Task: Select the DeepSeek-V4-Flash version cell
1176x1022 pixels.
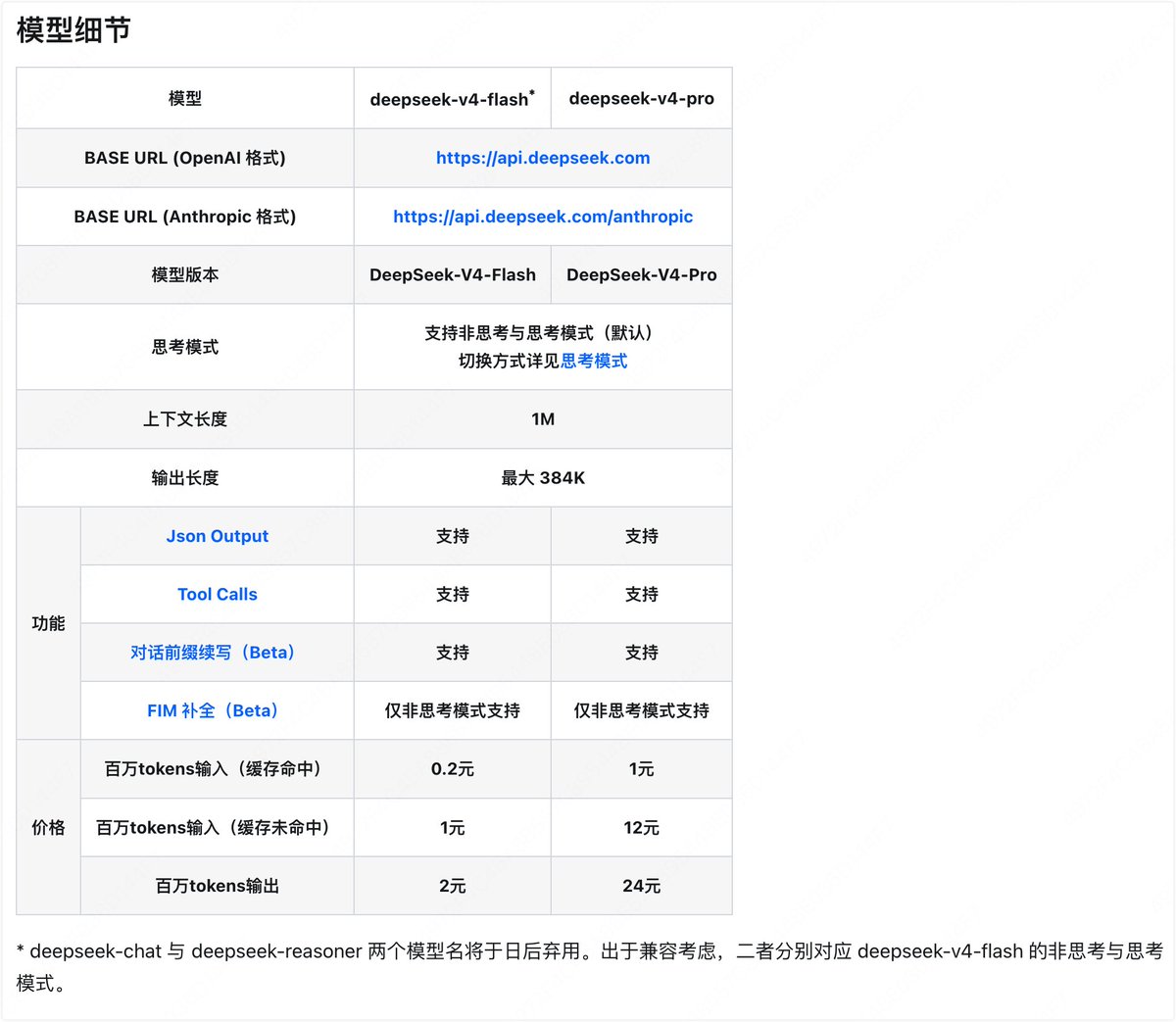Action: (453, 275)
